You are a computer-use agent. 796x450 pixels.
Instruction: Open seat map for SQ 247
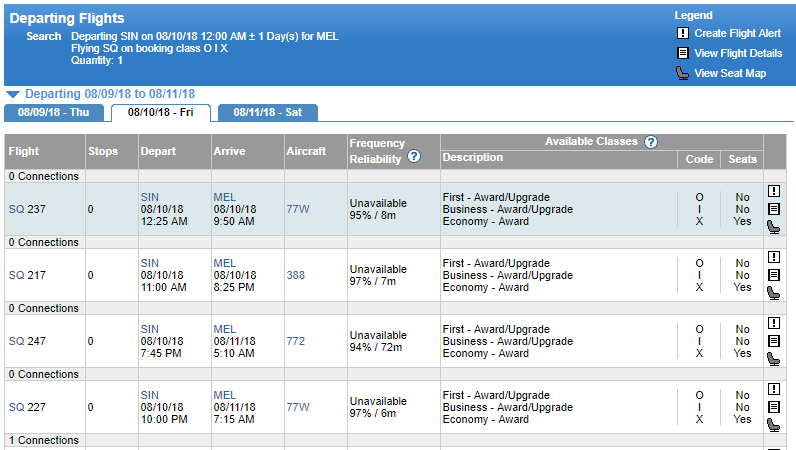[x=773, y=359]
